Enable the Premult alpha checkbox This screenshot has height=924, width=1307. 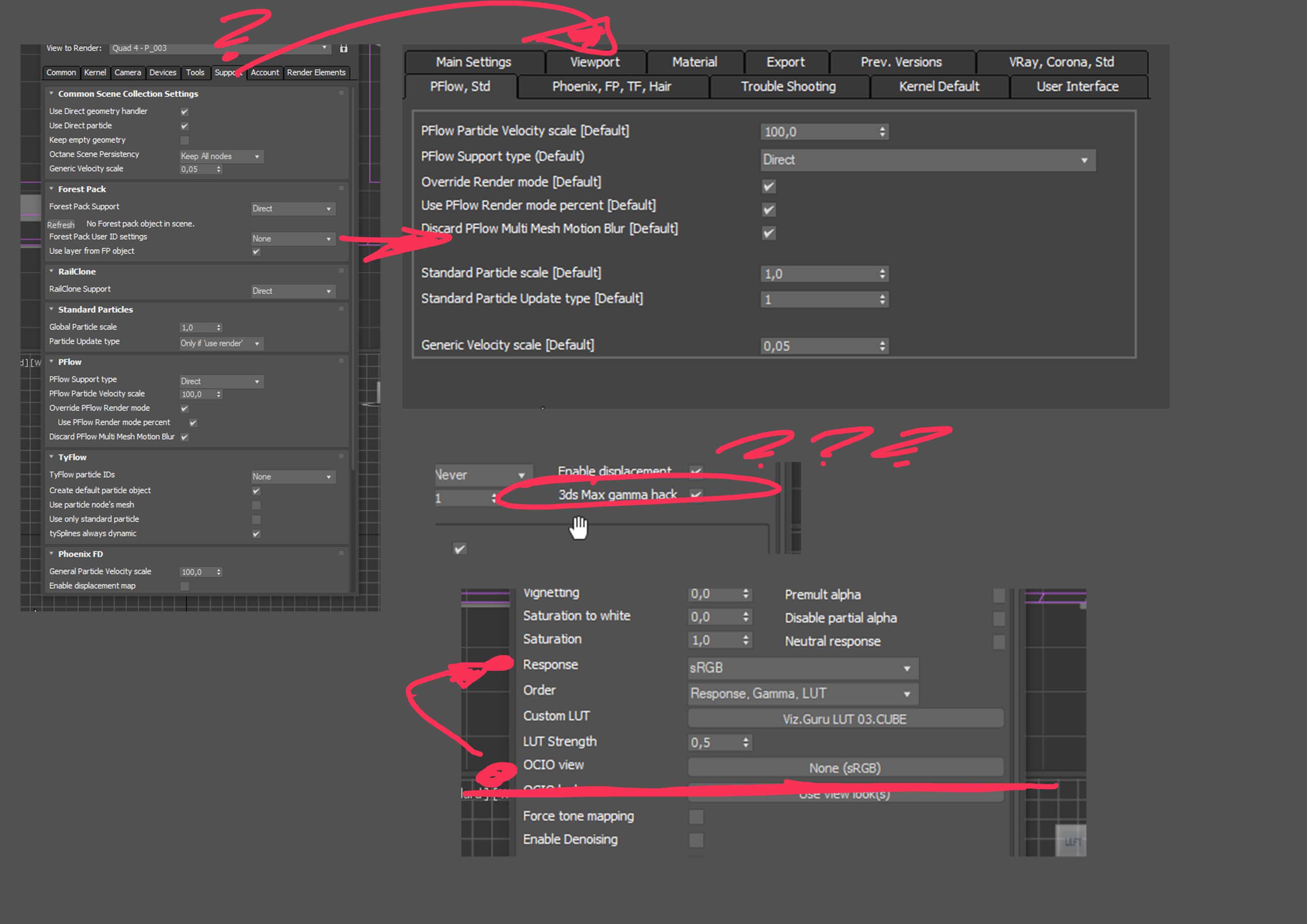pyautogui.click(x=999, y=595)
